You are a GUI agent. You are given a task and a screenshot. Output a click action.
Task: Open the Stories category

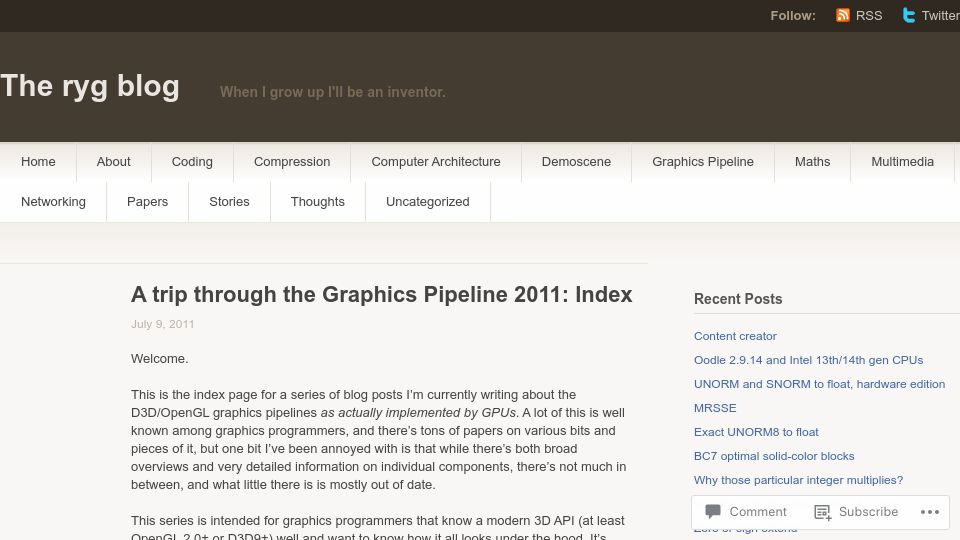pos(229,201)
